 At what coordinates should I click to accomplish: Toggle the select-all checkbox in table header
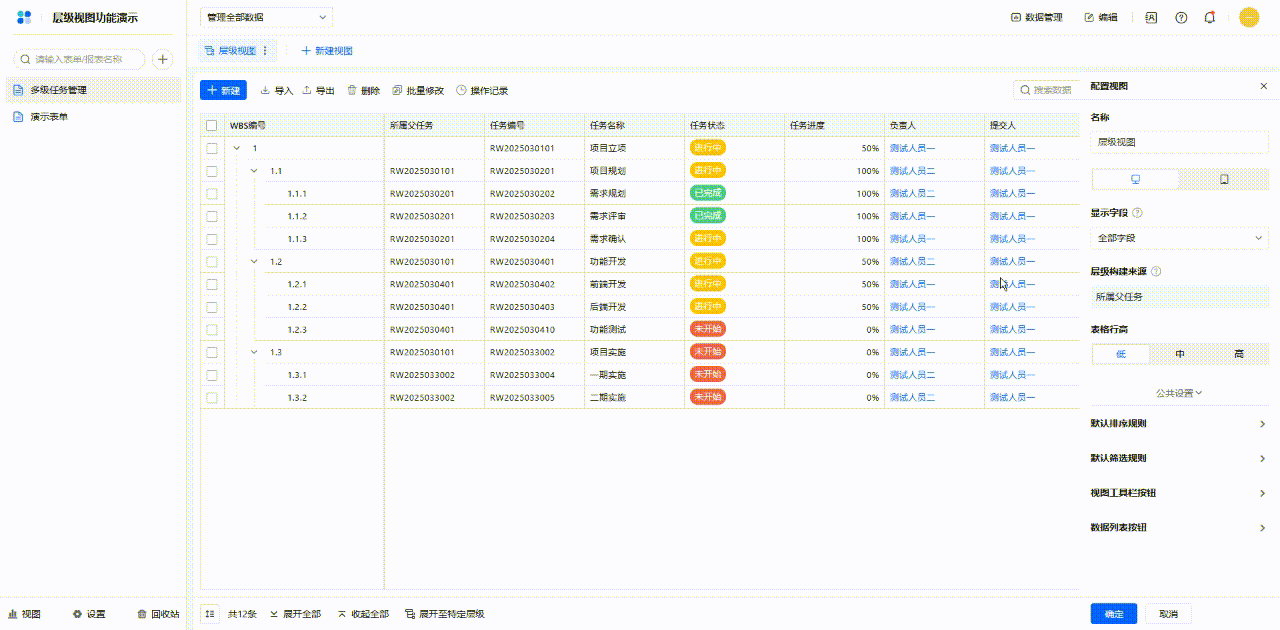(211, 126)
